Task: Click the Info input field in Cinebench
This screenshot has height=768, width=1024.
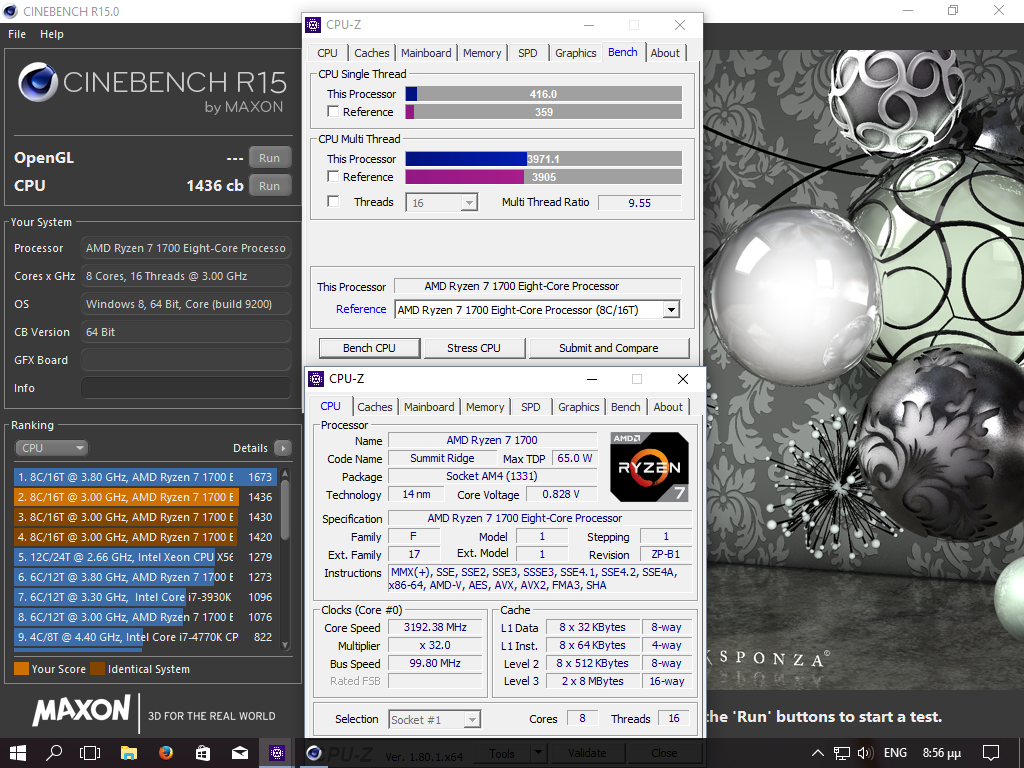Action: click(185, 388)
